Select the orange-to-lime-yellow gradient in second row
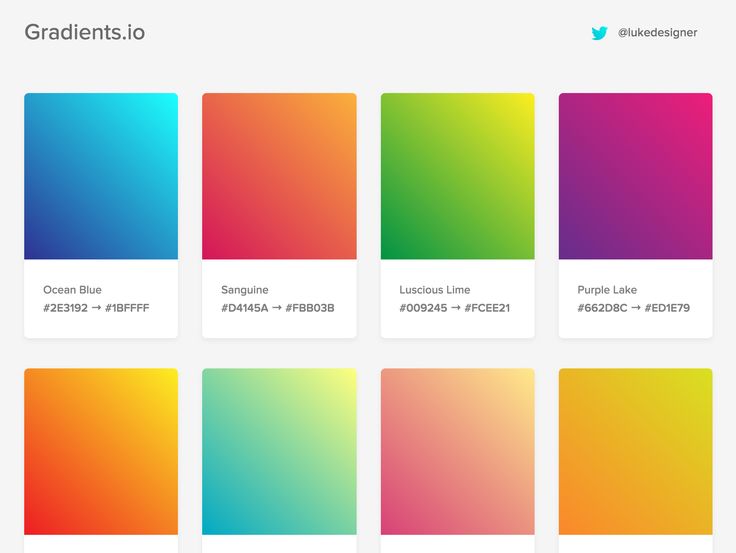This screenshot has width=736, height=553. tap(635, 451)
